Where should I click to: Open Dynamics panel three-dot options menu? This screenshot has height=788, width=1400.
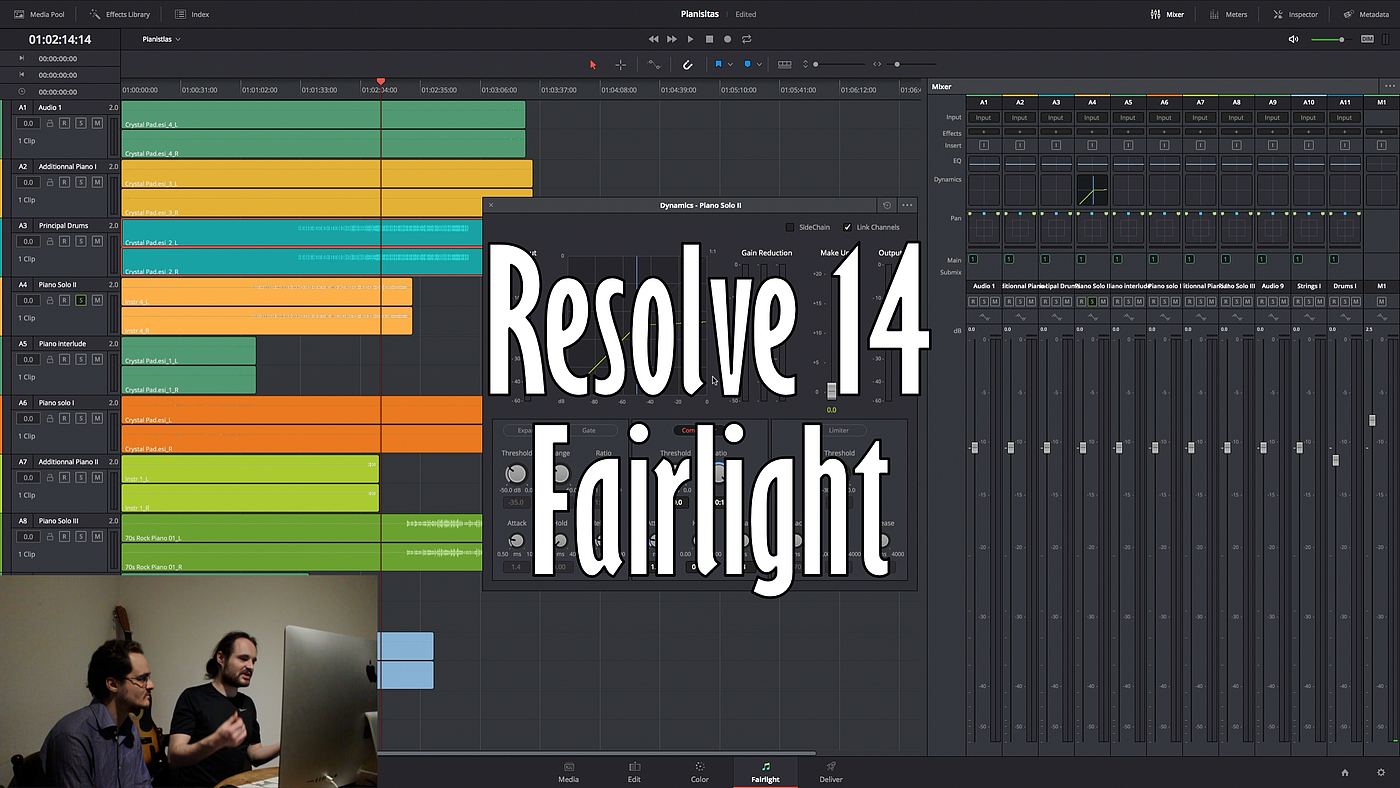(x=907, y=205)
